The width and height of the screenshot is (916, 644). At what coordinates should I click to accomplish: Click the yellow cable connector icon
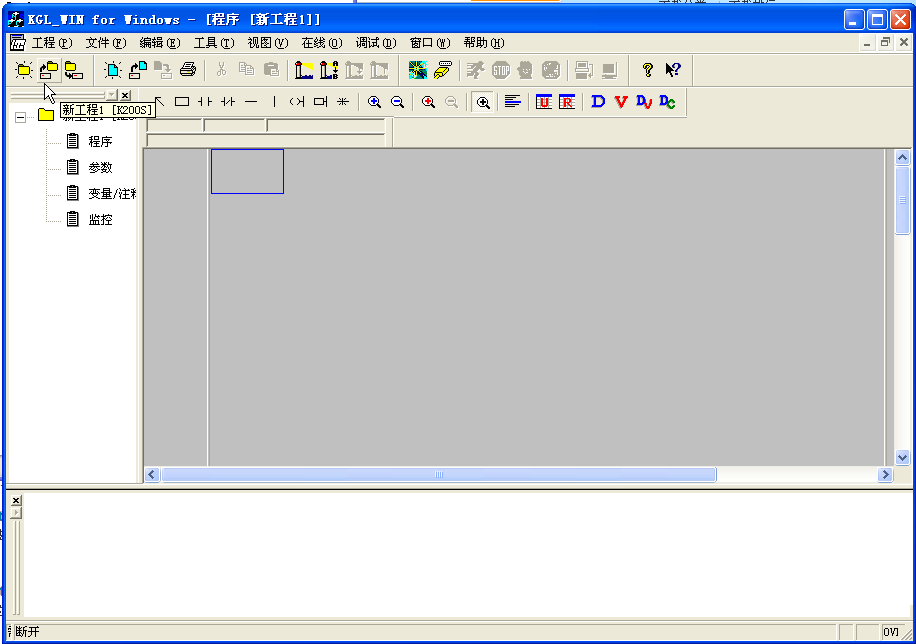coord(443,70)
